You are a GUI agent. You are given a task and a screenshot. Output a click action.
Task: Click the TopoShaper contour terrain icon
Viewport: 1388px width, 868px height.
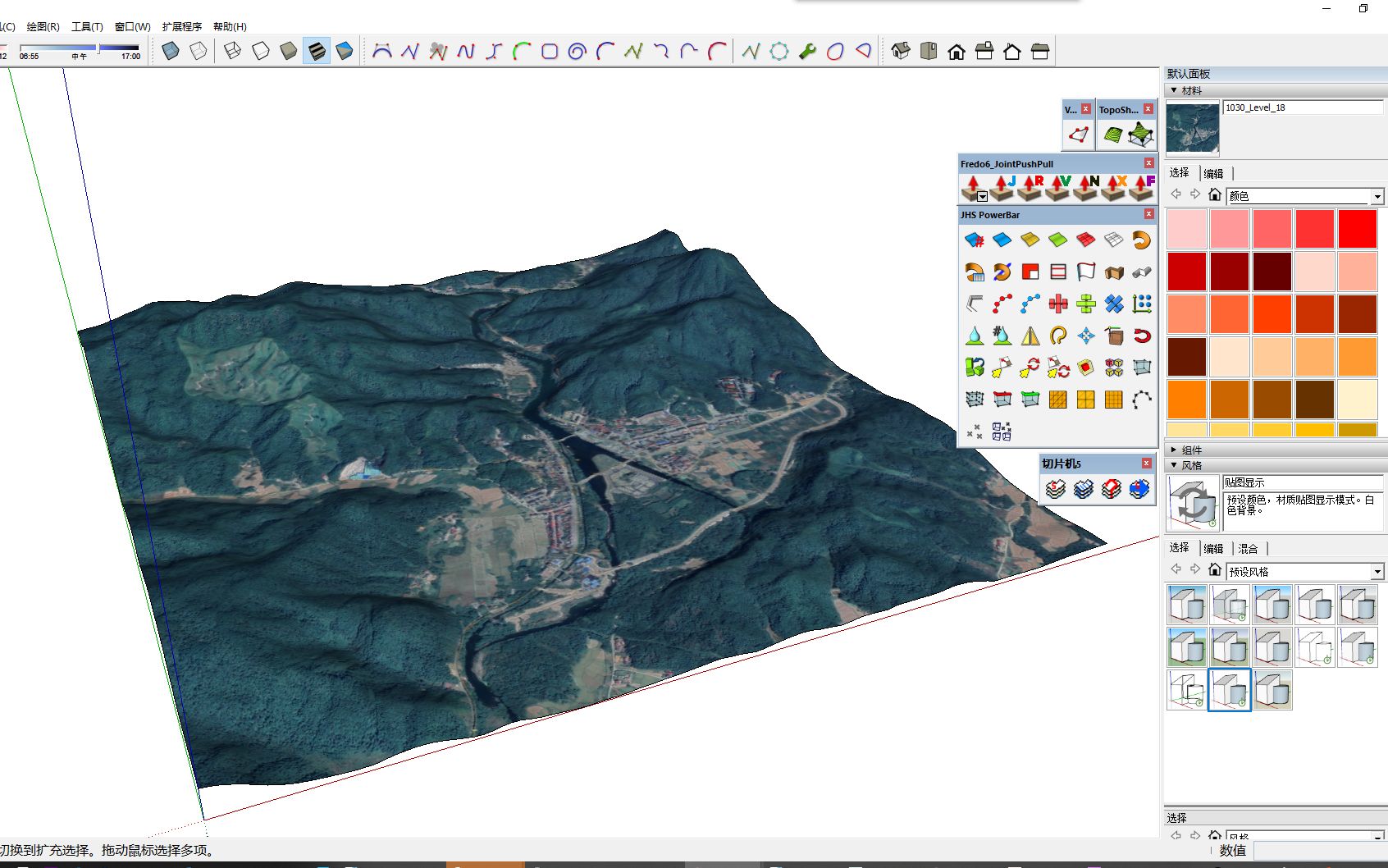[x=1112, y=135]
